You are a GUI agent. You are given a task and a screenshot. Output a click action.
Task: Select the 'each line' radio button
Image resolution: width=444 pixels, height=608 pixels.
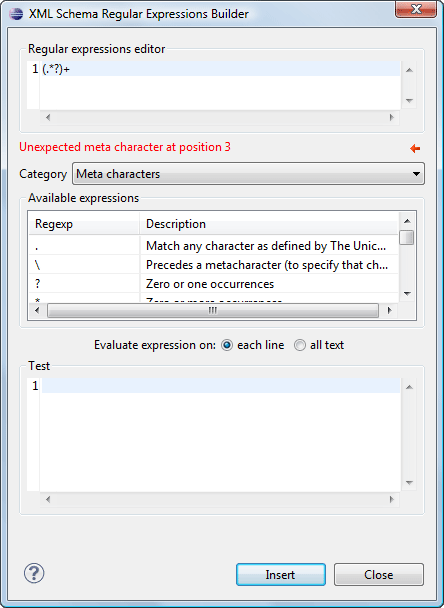click(227, 345)
